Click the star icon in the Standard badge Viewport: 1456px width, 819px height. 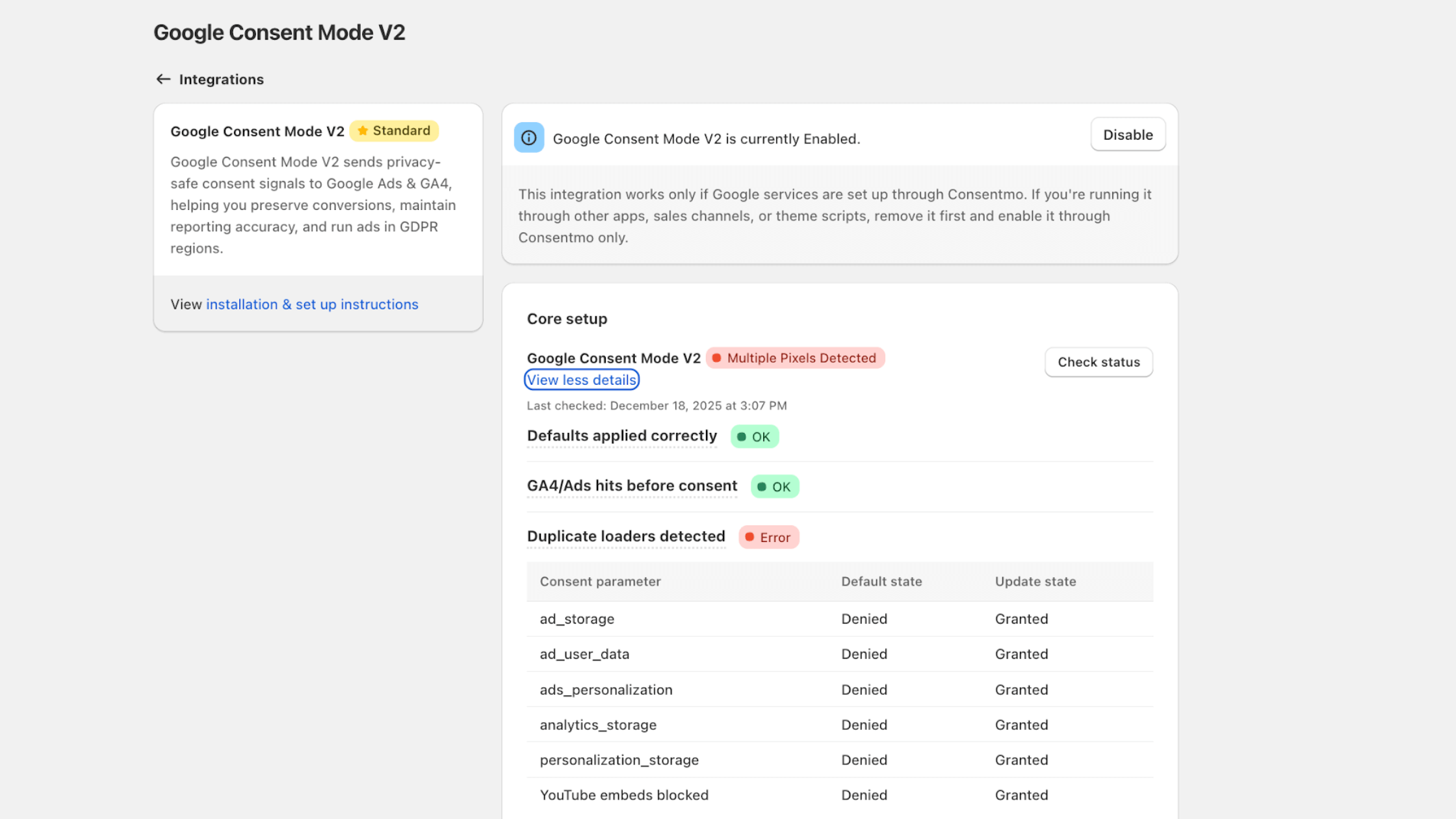364,130
